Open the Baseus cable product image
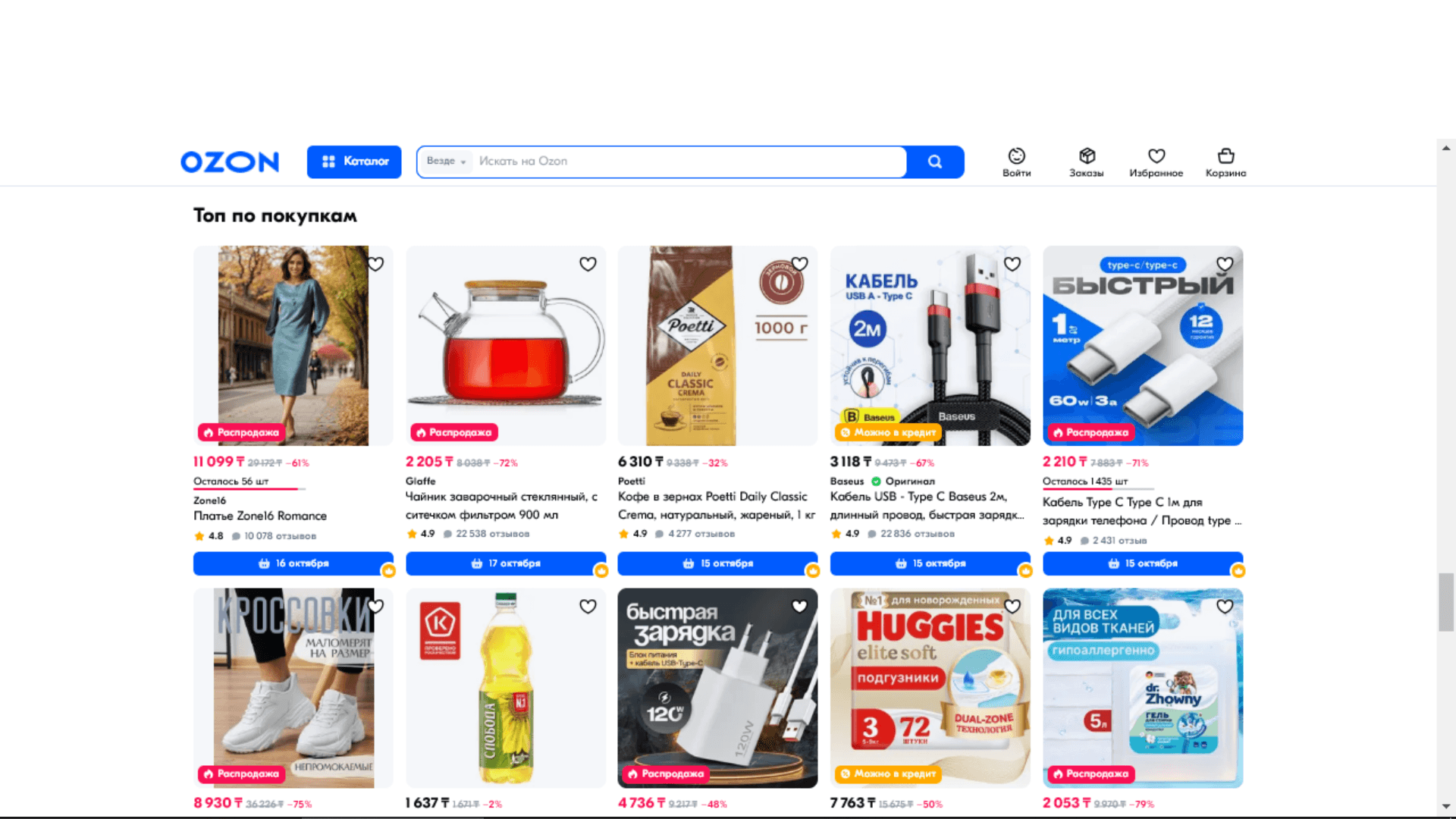This screenshot has height=819, width=1456. (x=930, y=345)
